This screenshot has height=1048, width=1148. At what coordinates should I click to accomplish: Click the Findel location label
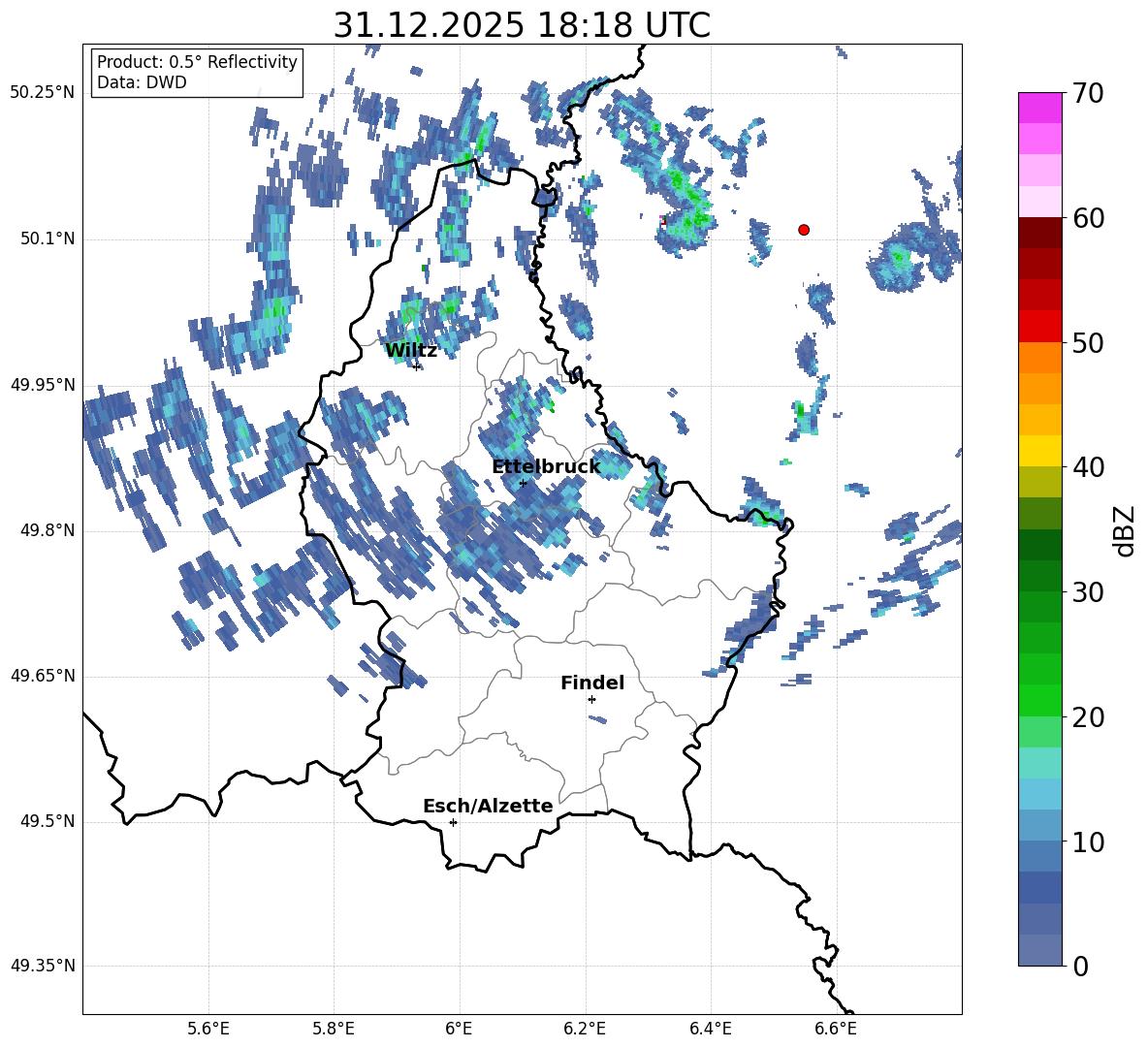(592, 683)
